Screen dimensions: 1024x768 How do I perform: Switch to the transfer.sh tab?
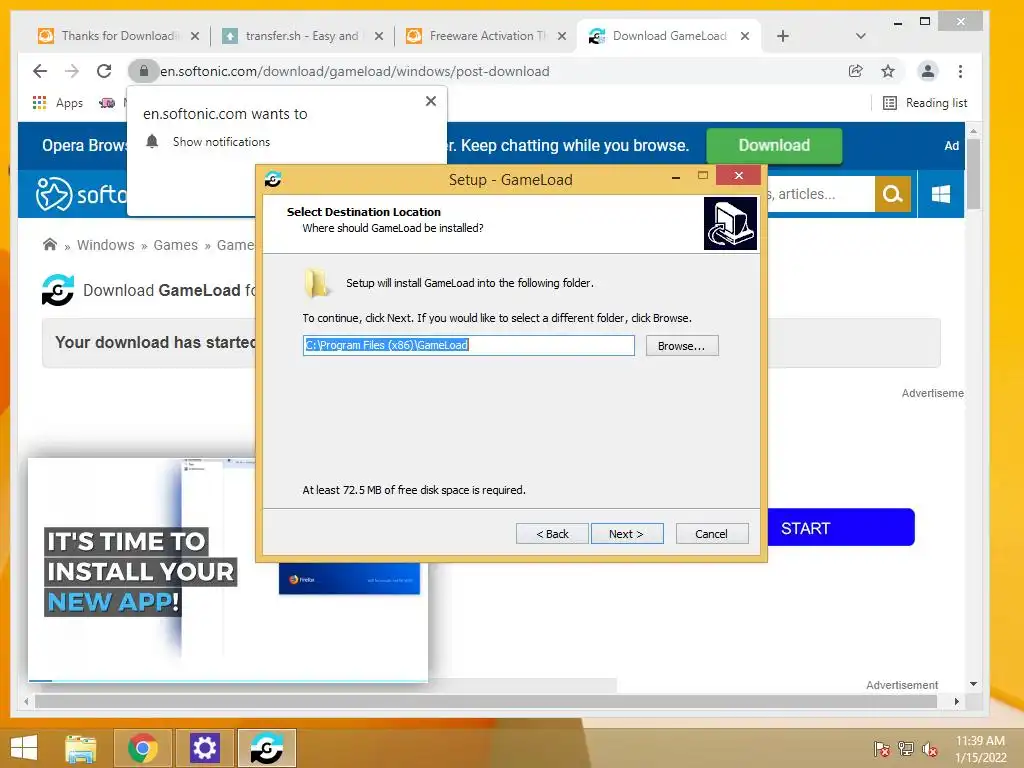[x=302, y=36]
